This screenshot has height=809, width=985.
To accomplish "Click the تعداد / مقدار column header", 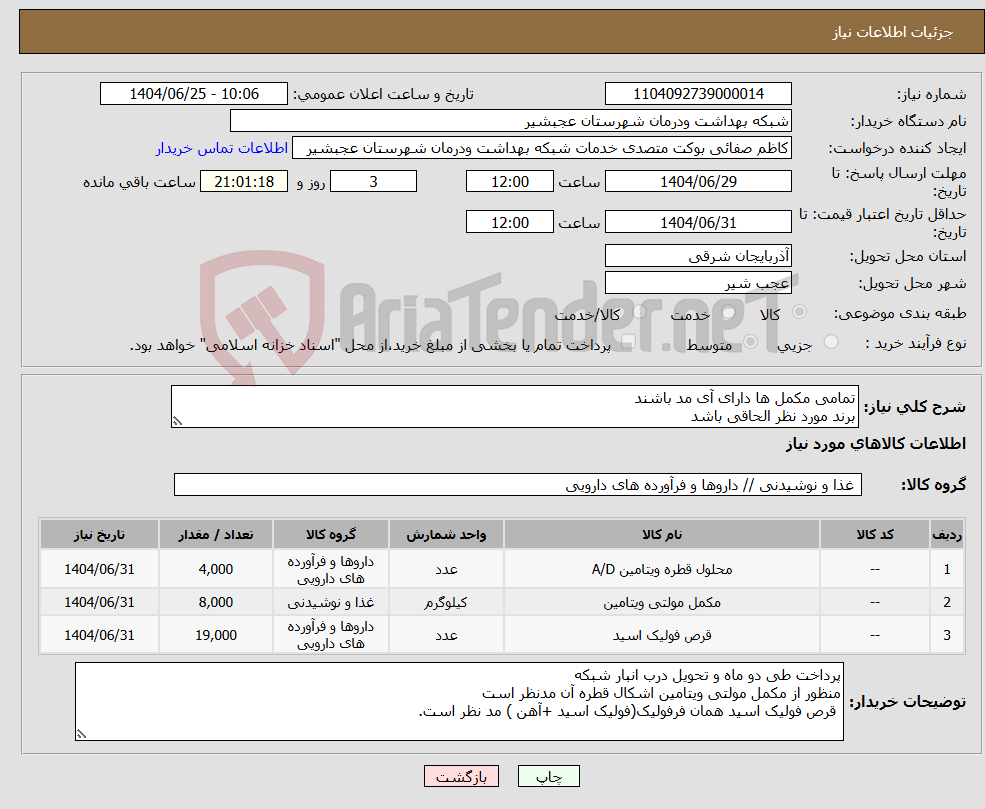I will pos(215,535).
